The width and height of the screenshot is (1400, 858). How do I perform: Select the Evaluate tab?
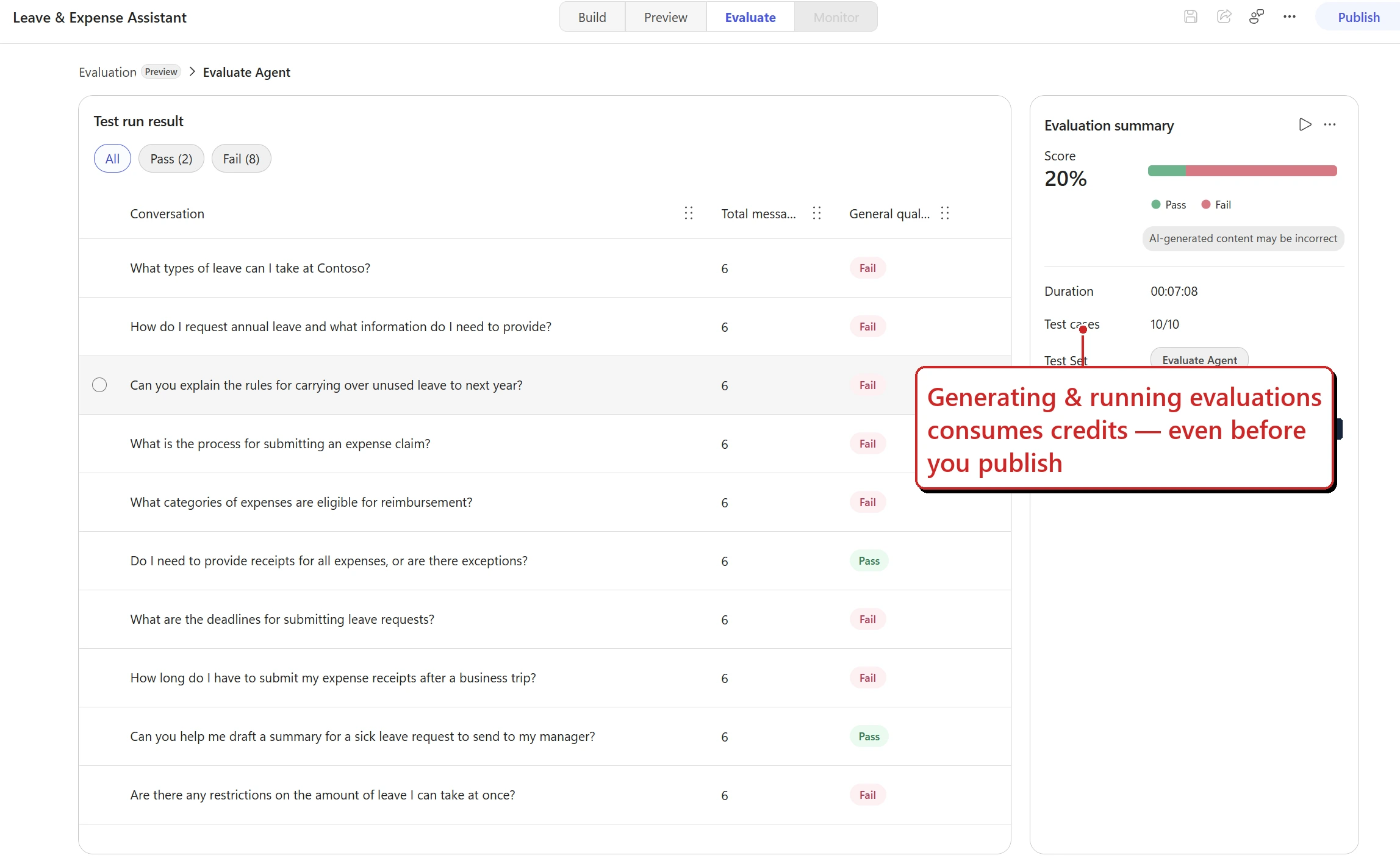coord(750,17)
